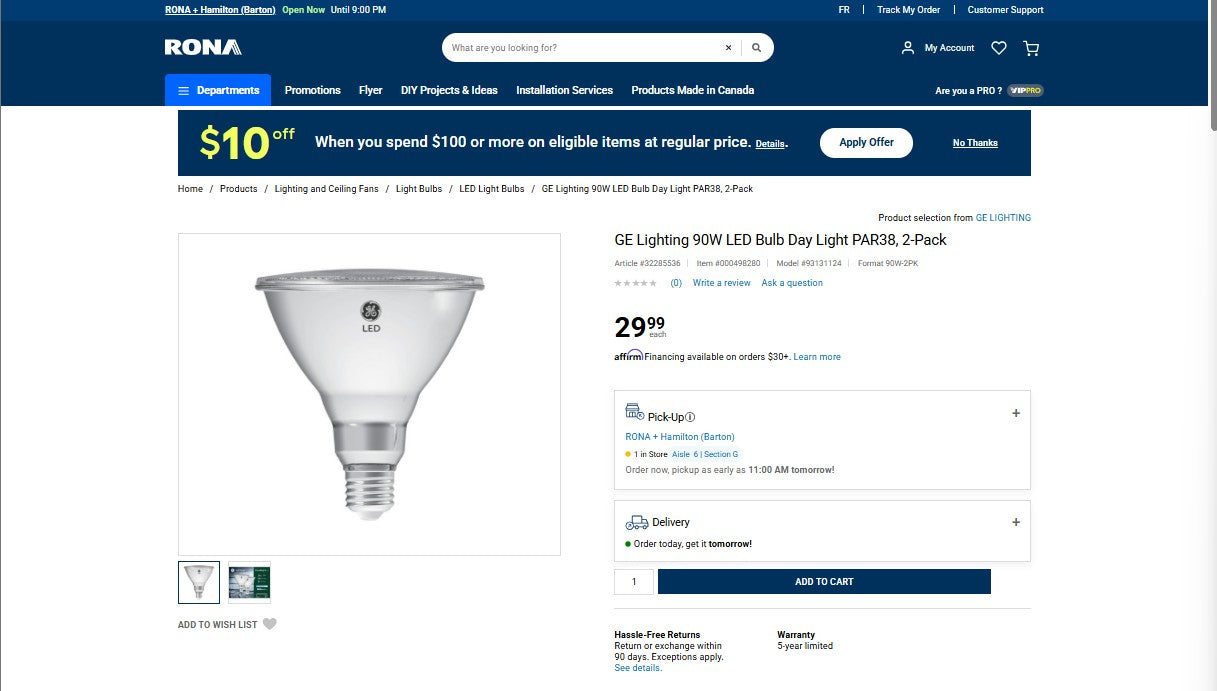This screenshot has height=691, width=1217.
Task: Click the Pick-Up store icon
Action: pyautogui.click(x=634, y=412)
